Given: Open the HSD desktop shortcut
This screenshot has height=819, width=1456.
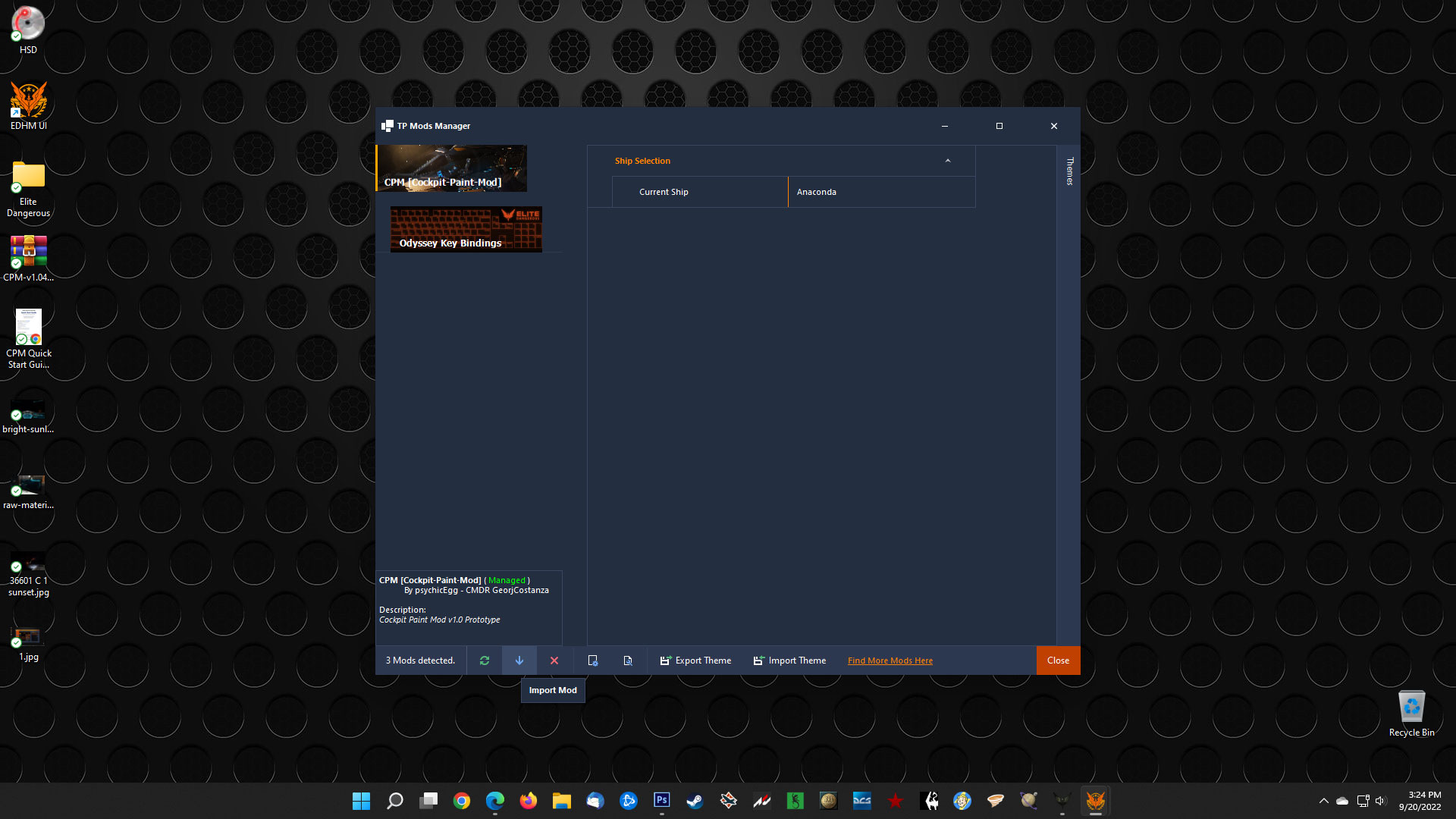Looking at the screenshot, I should [x=28, y=30].
